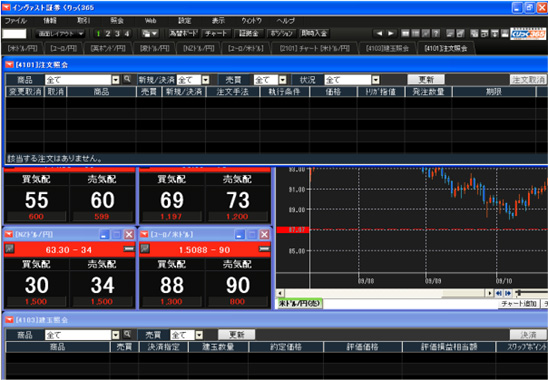The image size is (548, 380).
Task: Open the 画面レイアウト dropdown
Action: [x=60, y=34]
